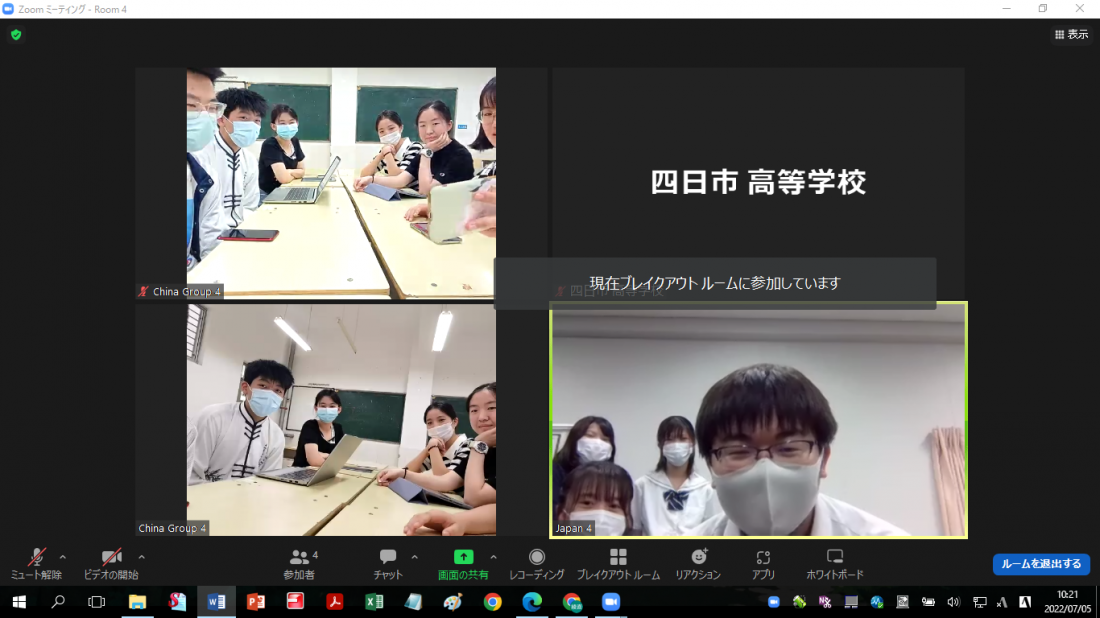Open Task View in the taskbar
Viewport: 1100px width, 618px height.
97,602
